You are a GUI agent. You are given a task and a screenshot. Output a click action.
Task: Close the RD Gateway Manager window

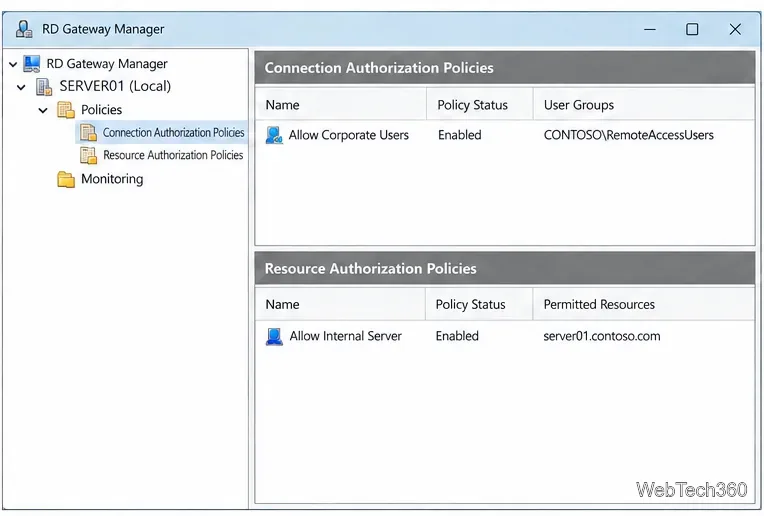coord(735,29)
